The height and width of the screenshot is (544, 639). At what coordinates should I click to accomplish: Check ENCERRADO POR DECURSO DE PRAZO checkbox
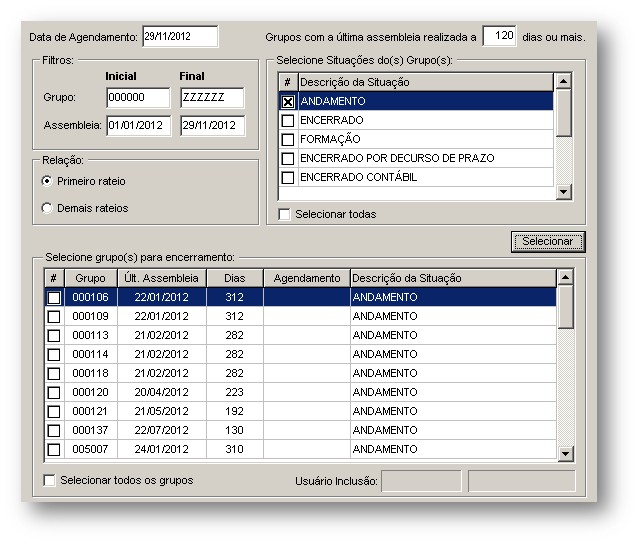coord(288,158)
